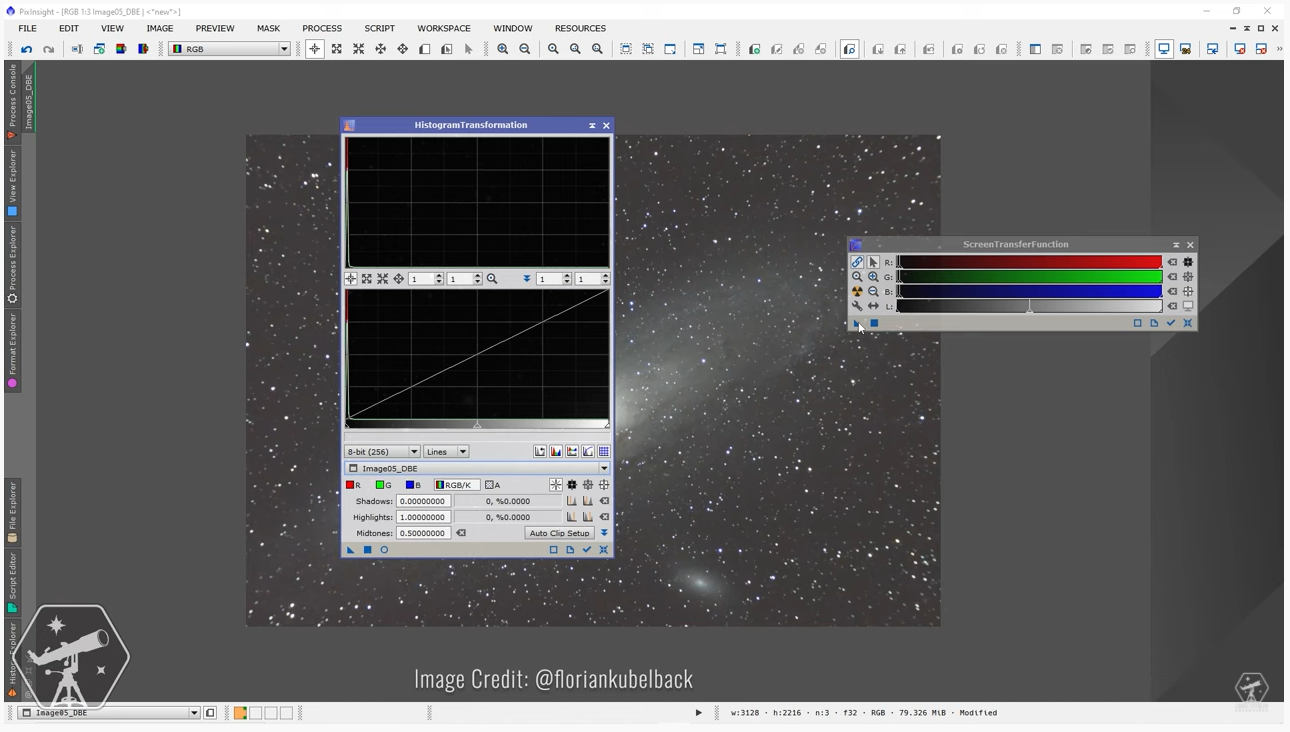
Task: Open the RGB channel dropdown in toolbar
Action: 229,49
